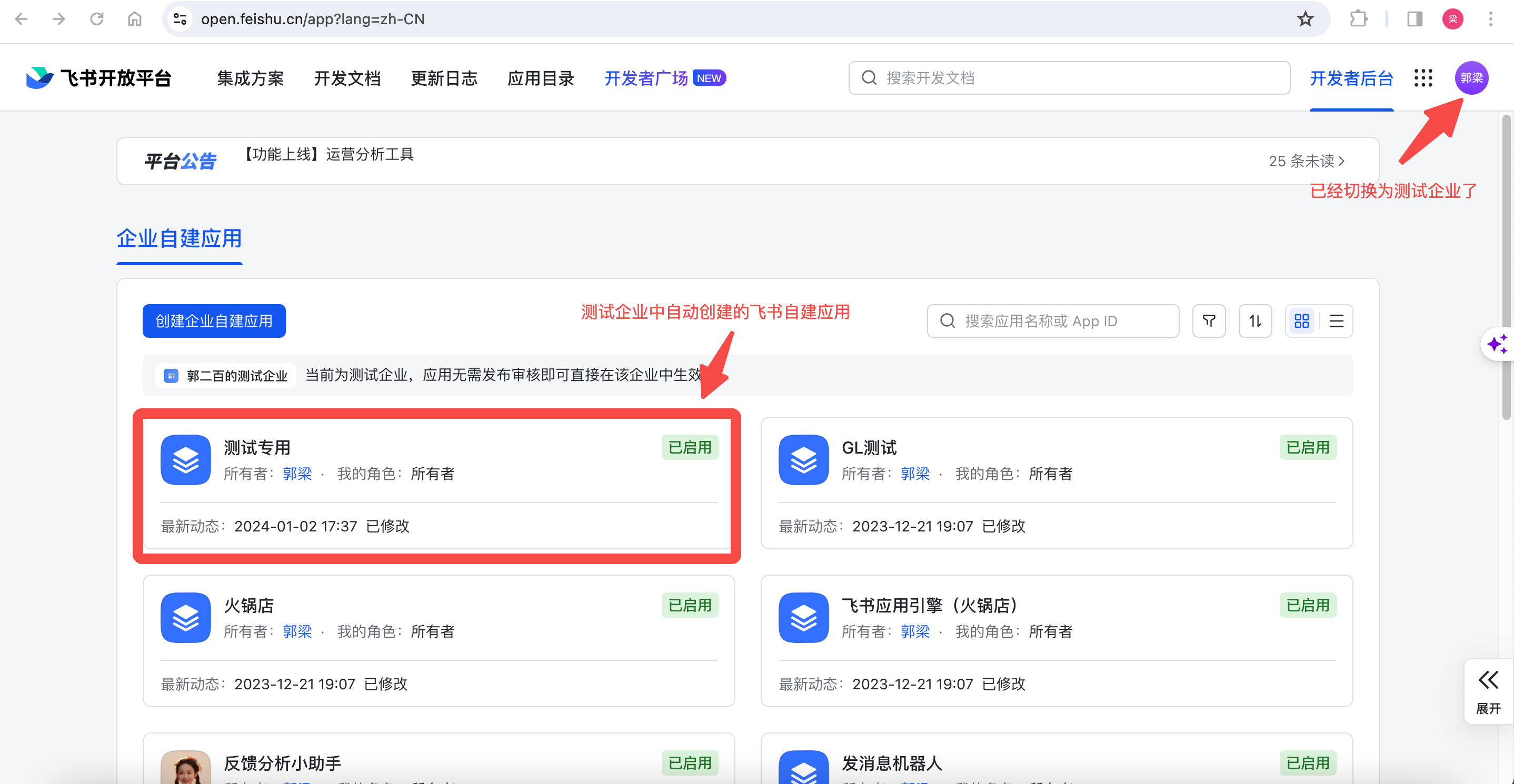
Task: Open the nine-dot app launcher grid
Action: 1423,77
